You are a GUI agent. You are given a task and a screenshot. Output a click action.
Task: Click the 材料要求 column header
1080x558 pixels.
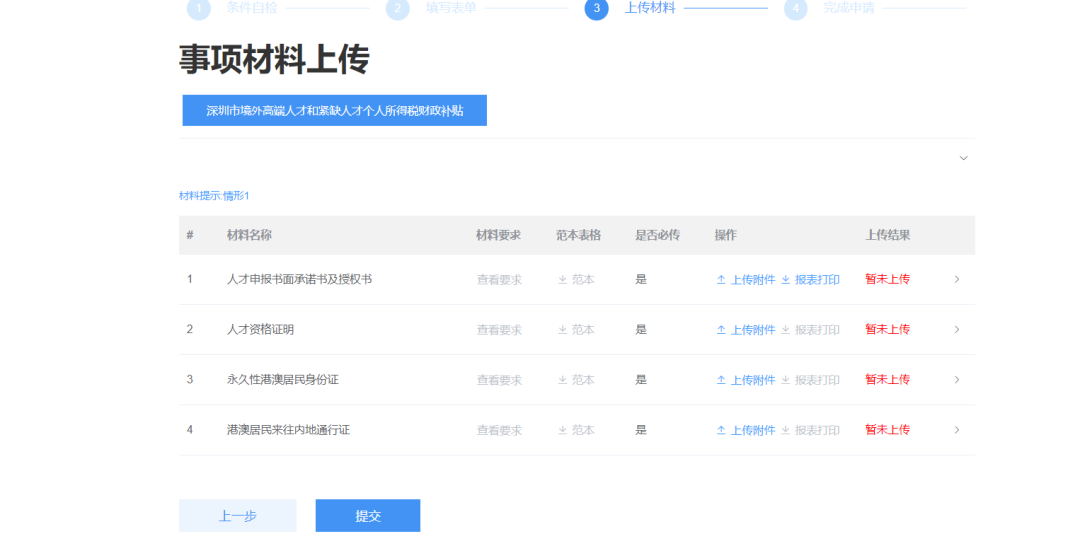coord(499,235)
